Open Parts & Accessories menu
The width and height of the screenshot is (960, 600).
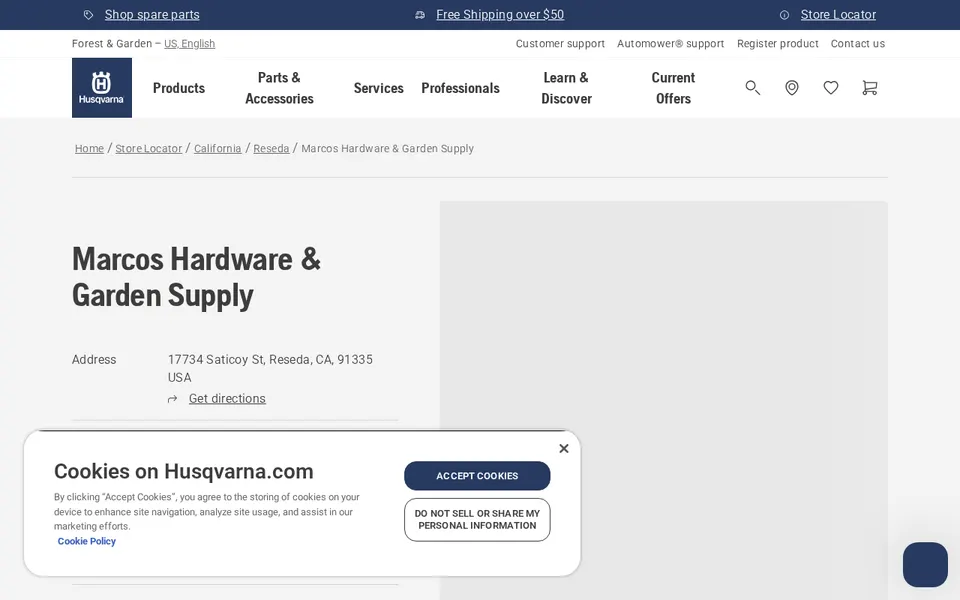(x=279, y=88)
